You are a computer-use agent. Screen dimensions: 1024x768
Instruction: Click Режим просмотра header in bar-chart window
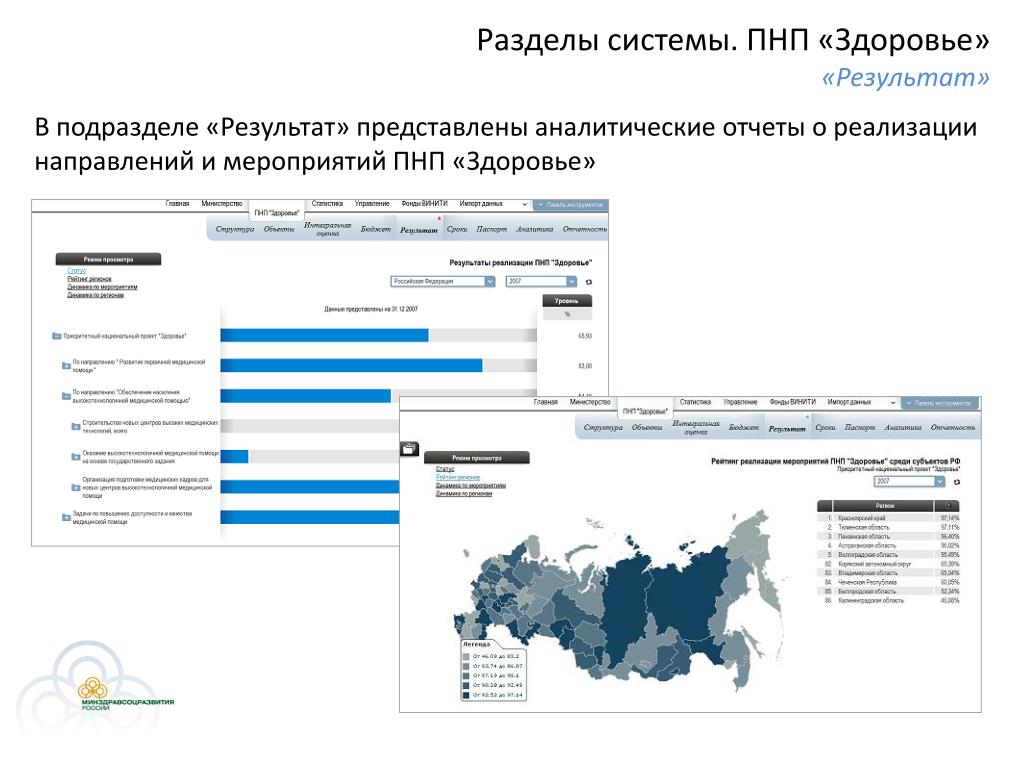click(108, 259)
